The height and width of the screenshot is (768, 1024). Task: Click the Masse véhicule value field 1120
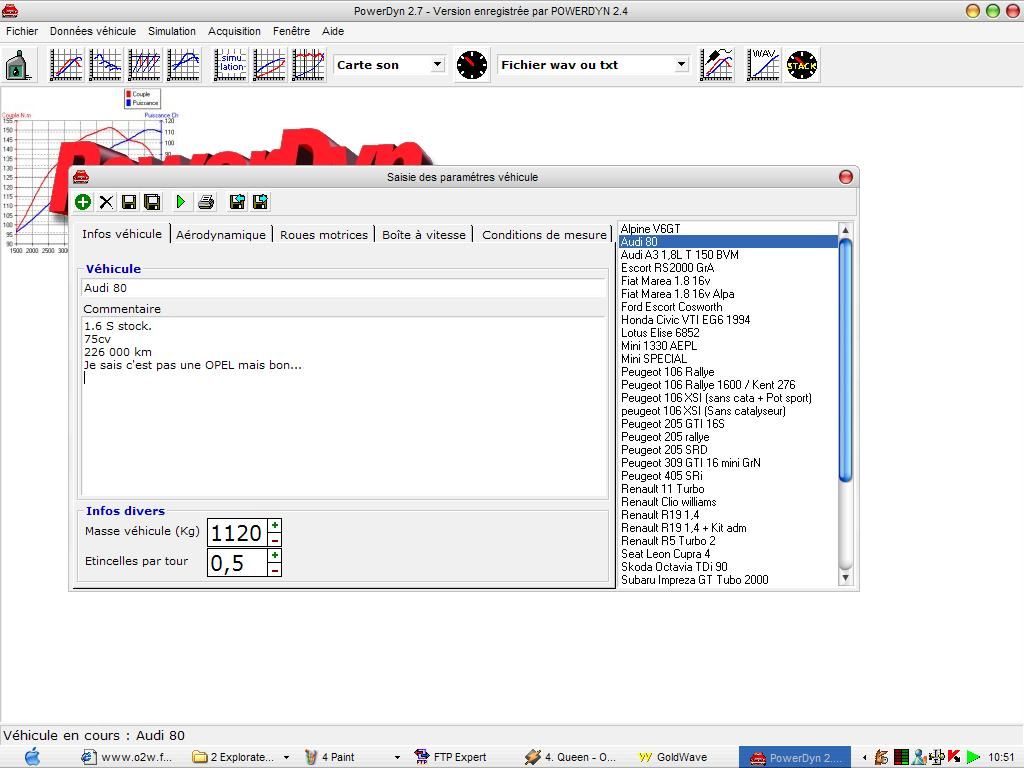(237, 533)
